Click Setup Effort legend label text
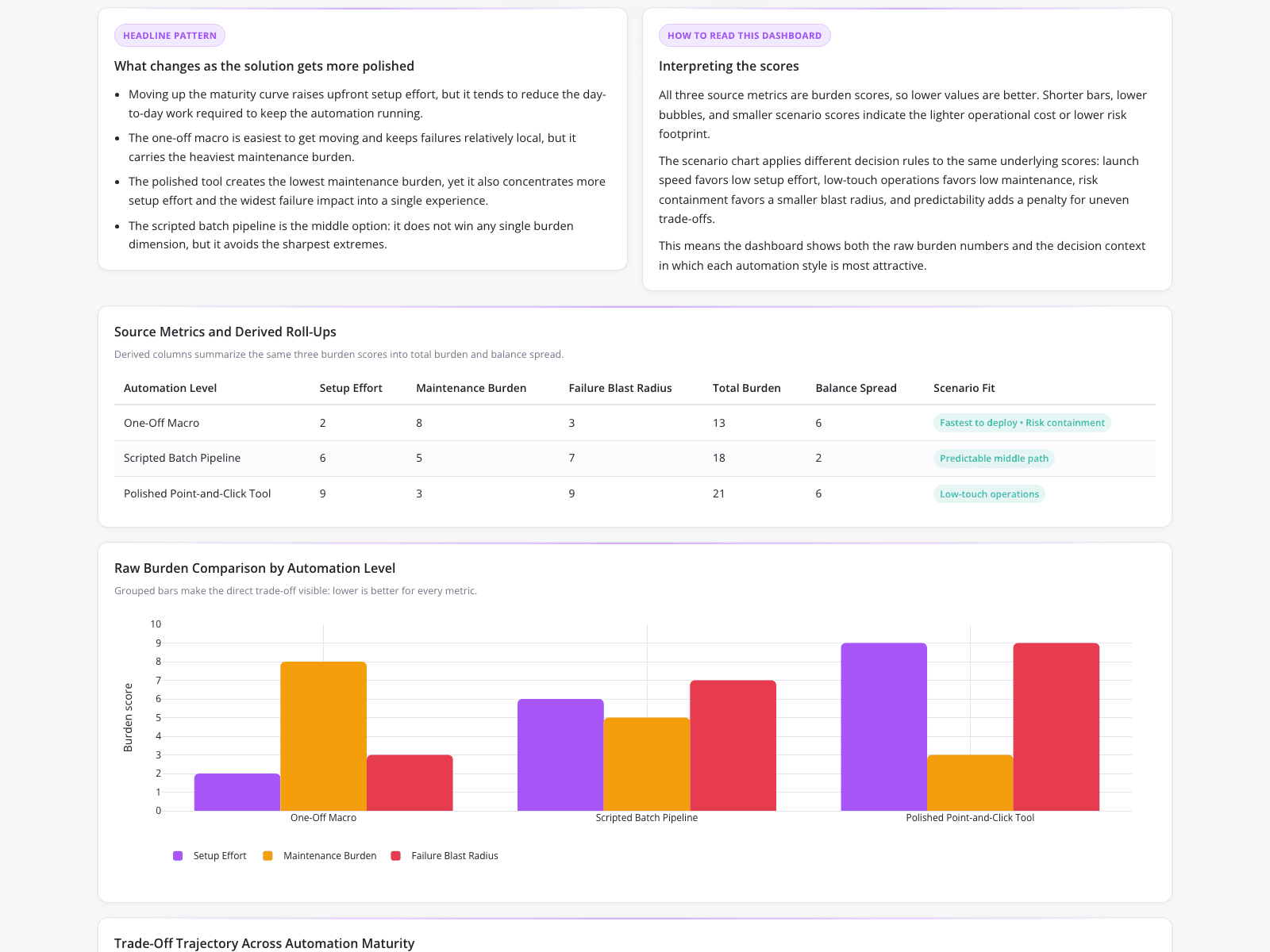 click(x=220, y=856)
